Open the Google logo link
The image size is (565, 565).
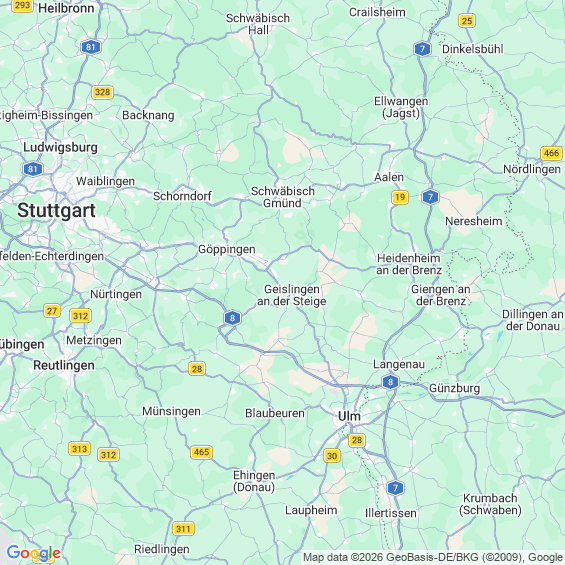pos(34,552)
